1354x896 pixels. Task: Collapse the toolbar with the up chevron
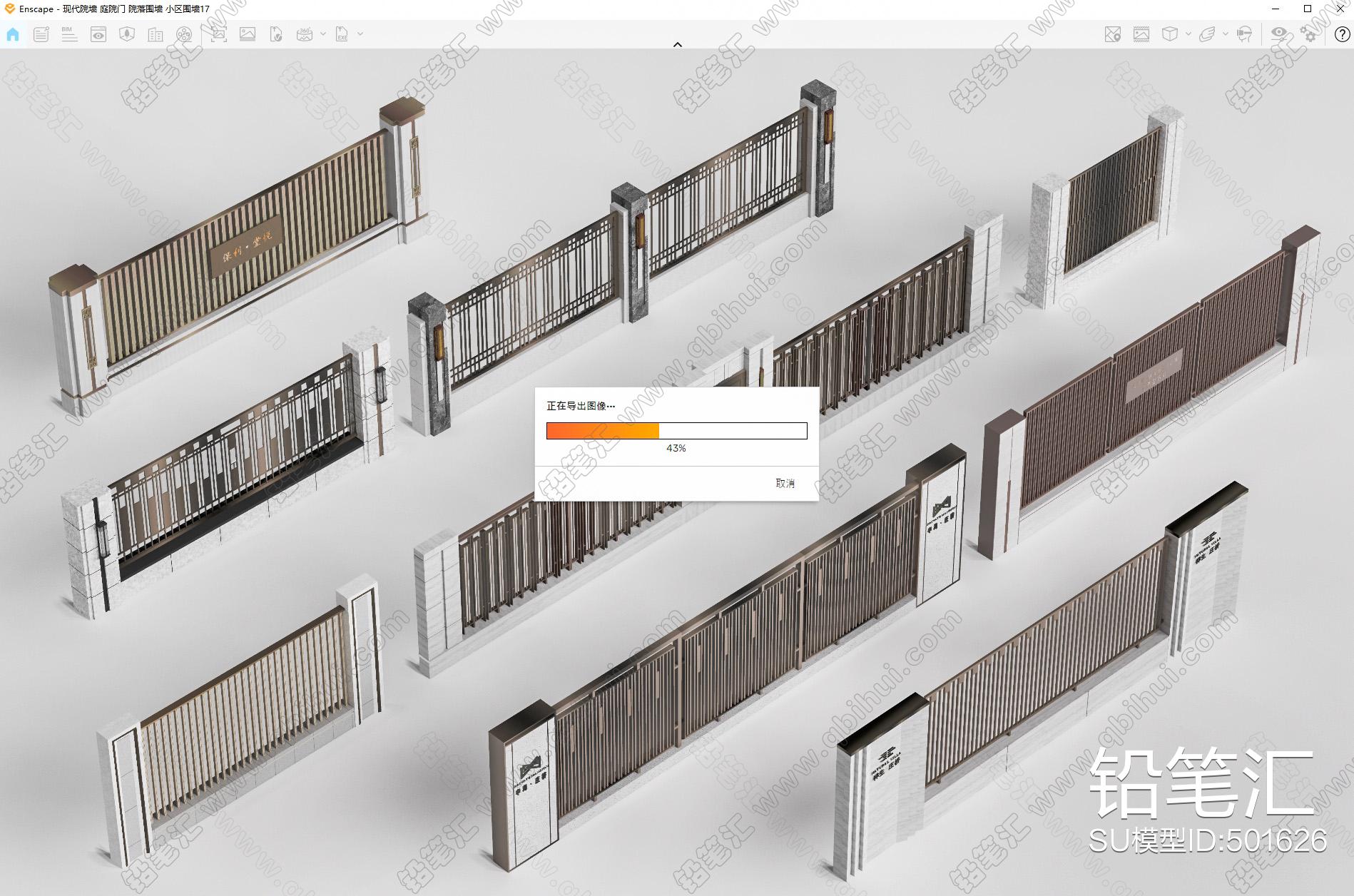(678, 44)
